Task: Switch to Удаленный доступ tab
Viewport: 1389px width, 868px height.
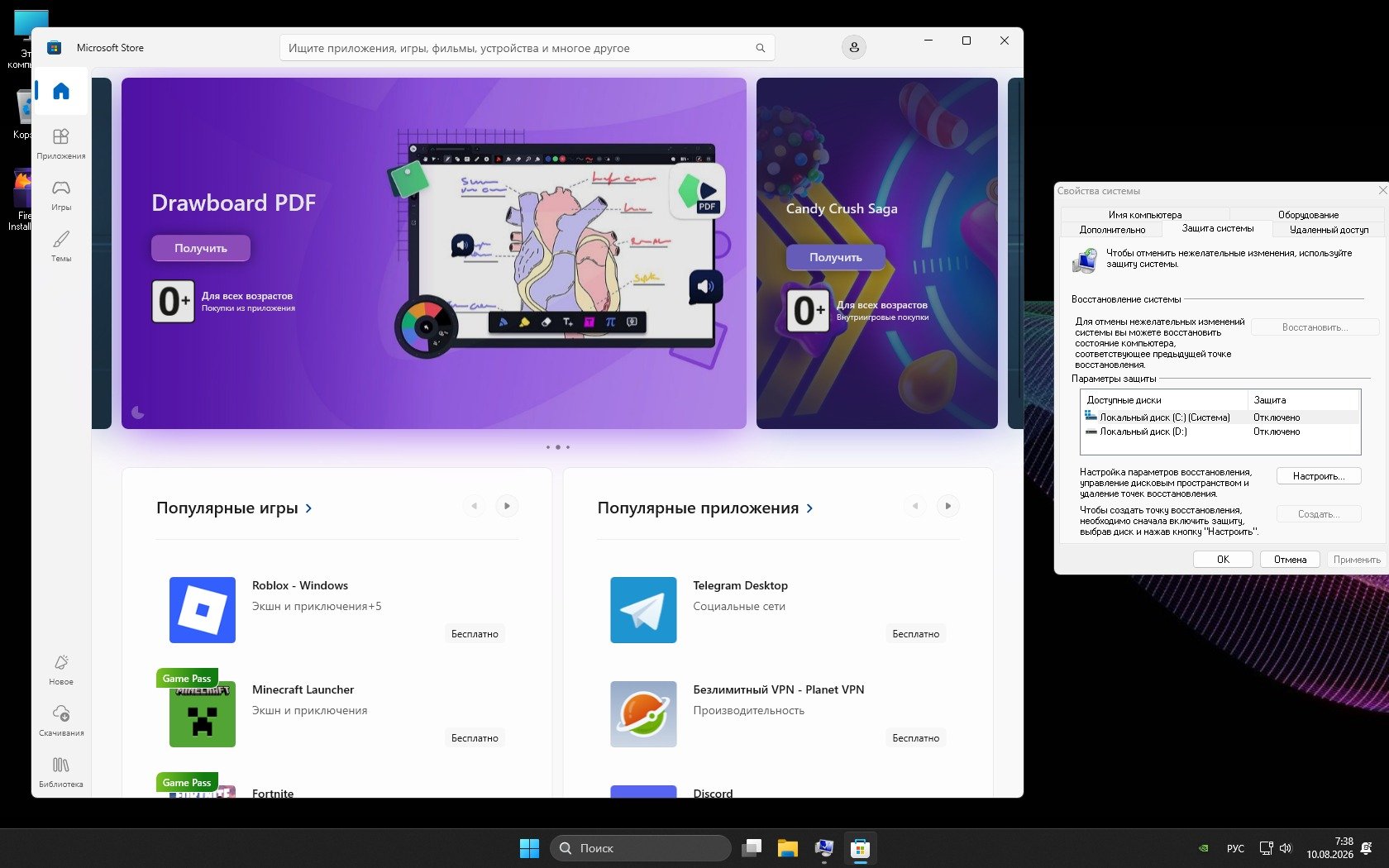Action: point(1329,230)
